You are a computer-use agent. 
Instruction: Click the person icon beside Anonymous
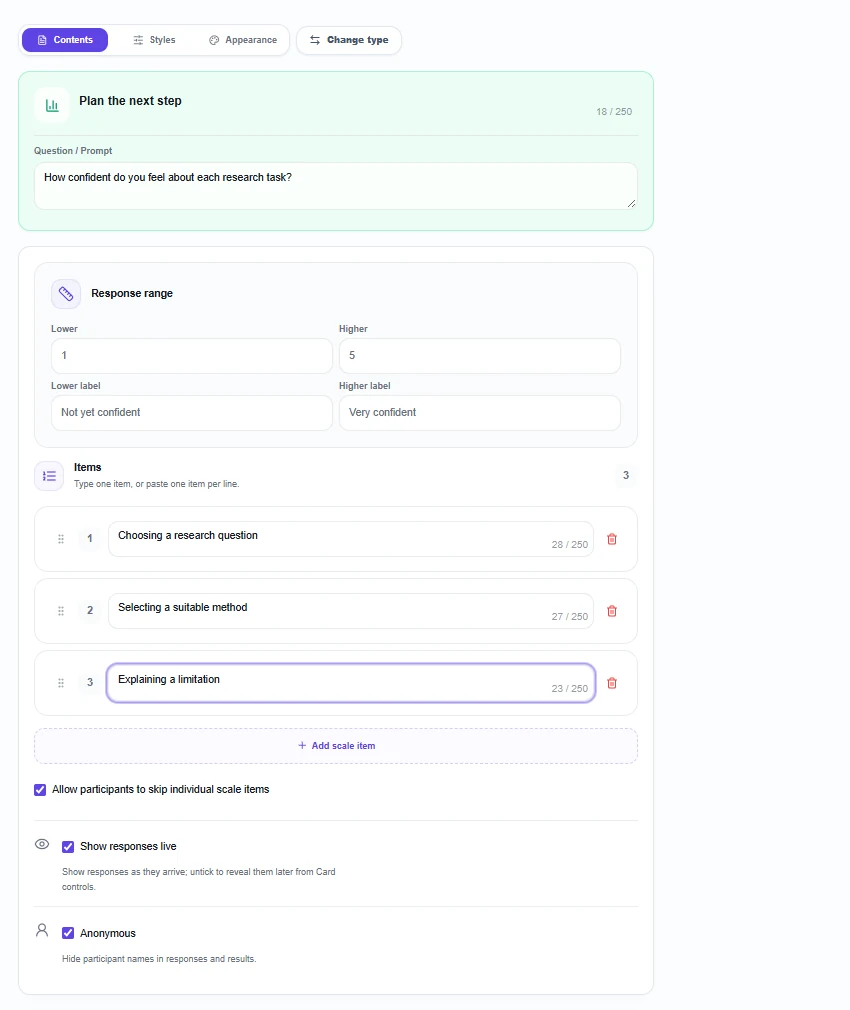click(x=42, y=930)
